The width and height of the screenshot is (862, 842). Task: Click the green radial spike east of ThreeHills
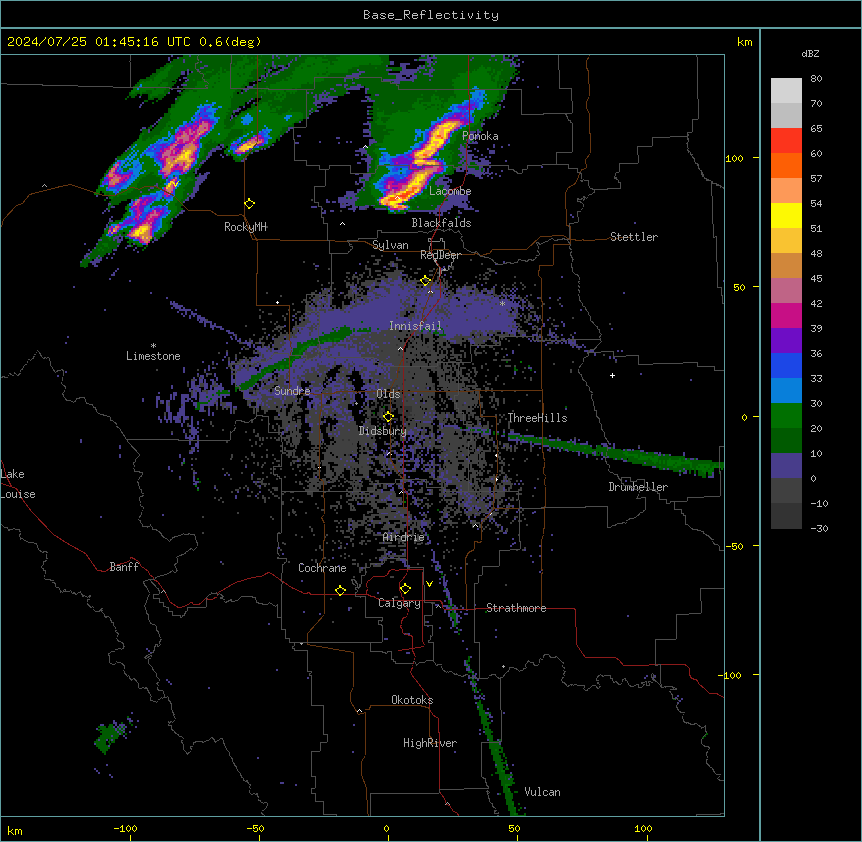click(616, 454)
